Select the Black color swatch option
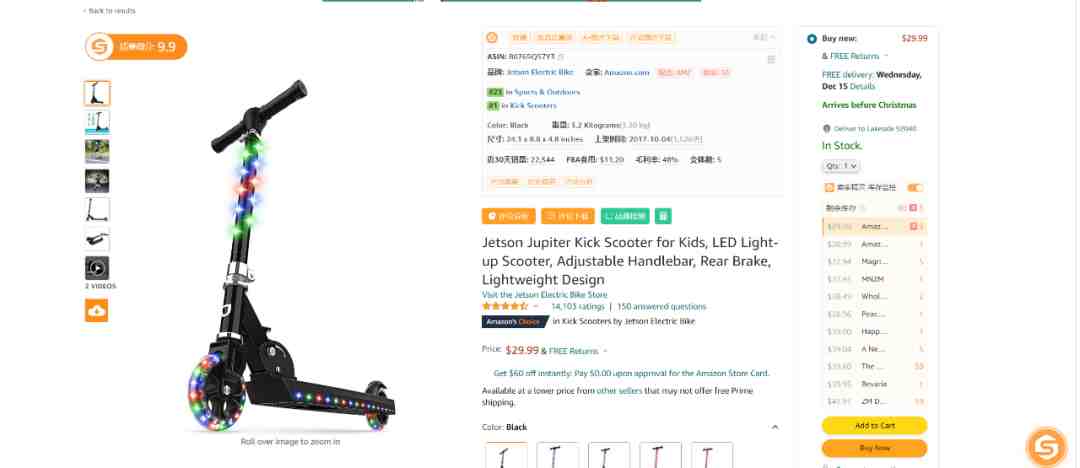Image resolution: width=1080 pixels, height=468 pixels. [x=506, y=456]
